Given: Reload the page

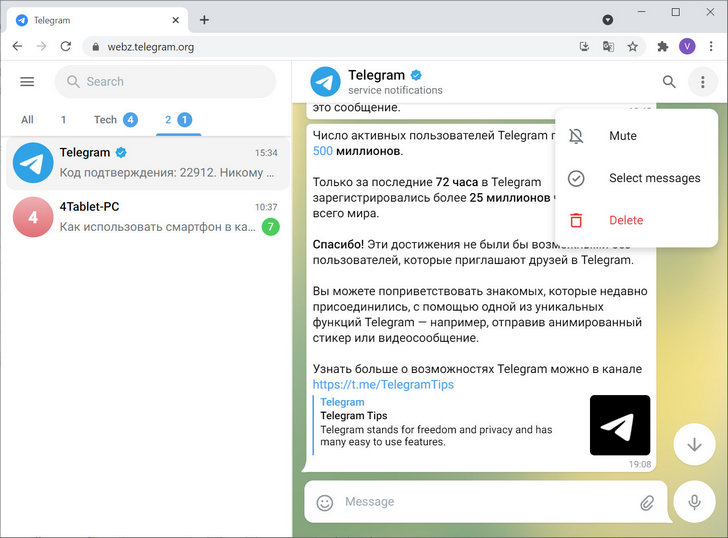Looking at the screenshot, I should click(65, 46).
